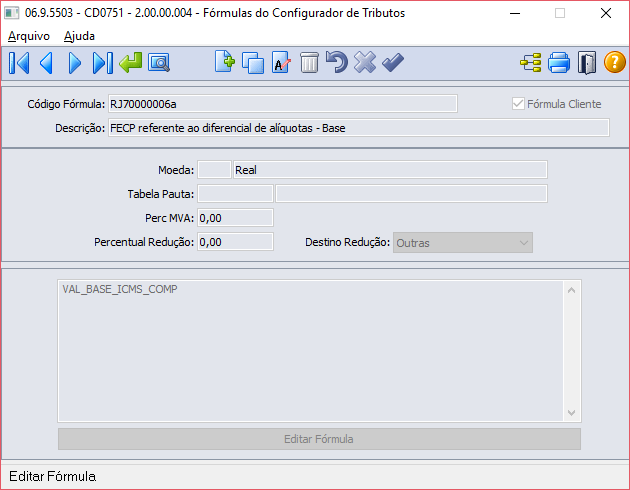Image resolution: width=630 pixels, height=490 pixels.
Task: Go to the first record
Action: point(19,63)
